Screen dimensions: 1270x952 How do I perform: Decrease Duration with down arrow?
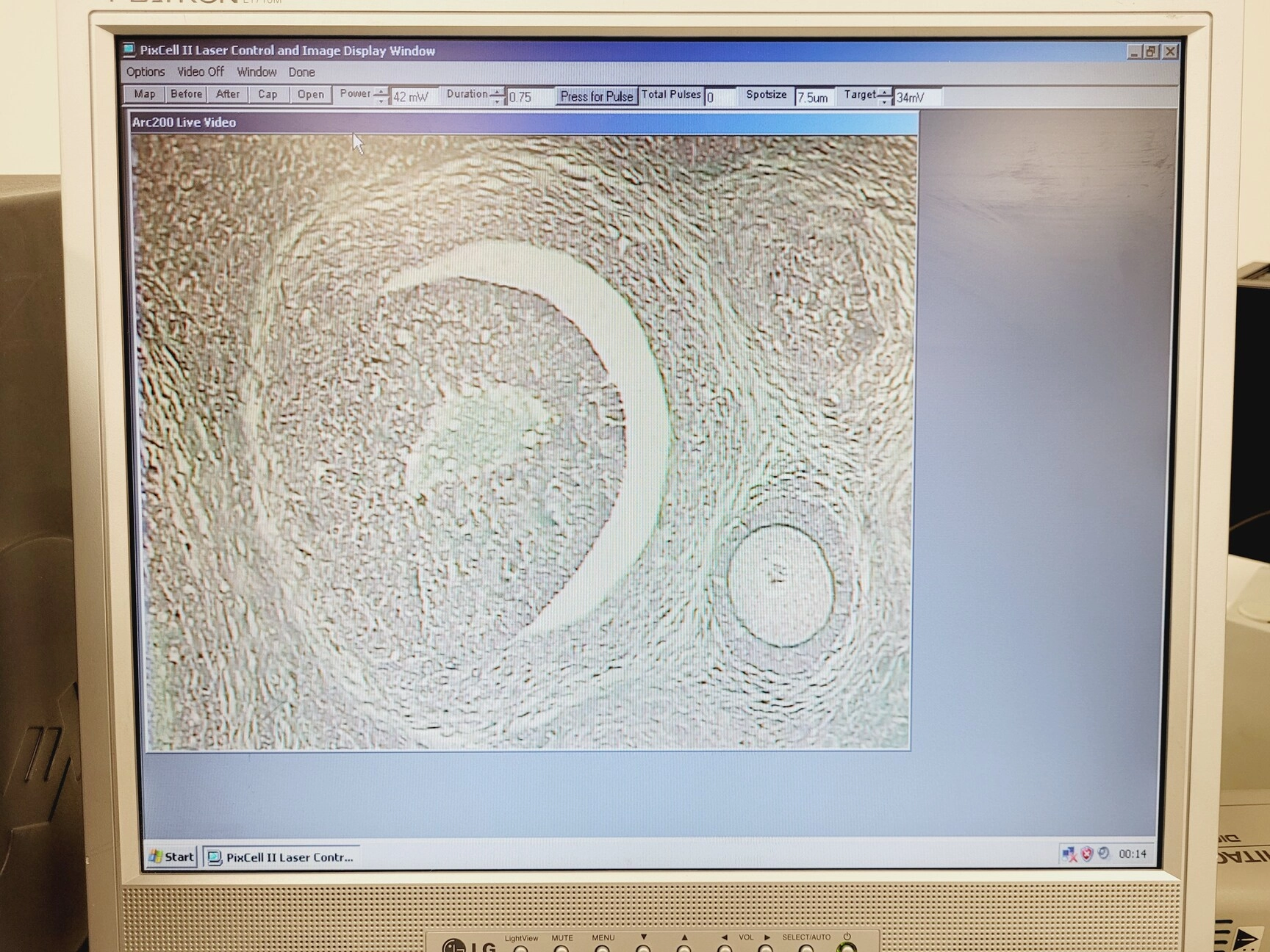(x=498, y=101)
